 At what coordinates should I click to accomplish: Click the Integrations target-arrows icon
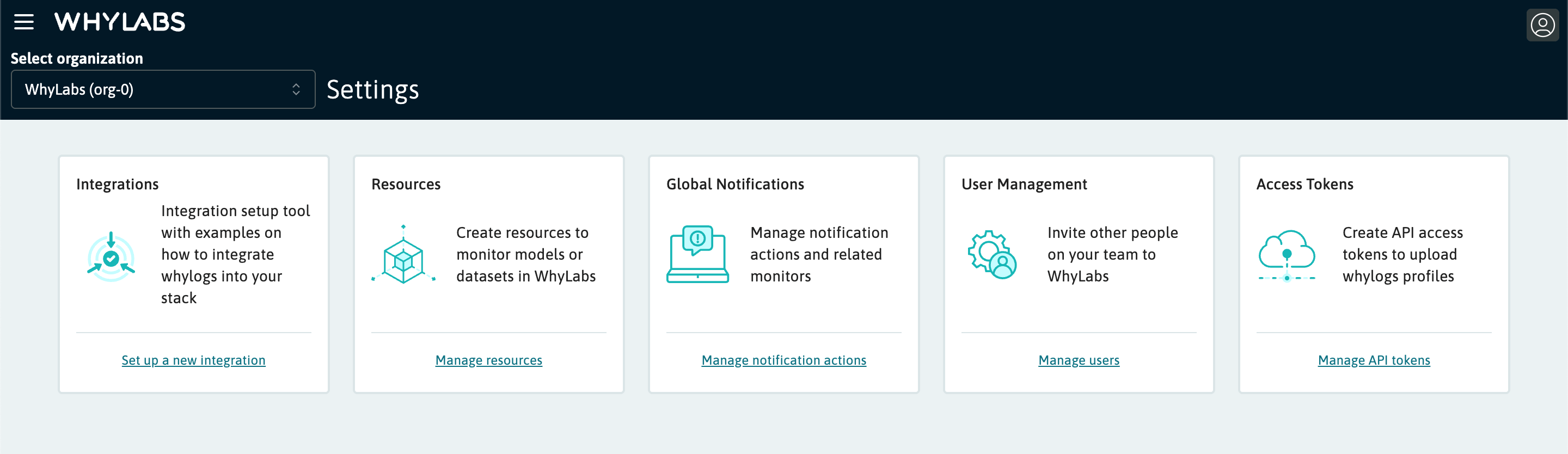pos(111,256)
